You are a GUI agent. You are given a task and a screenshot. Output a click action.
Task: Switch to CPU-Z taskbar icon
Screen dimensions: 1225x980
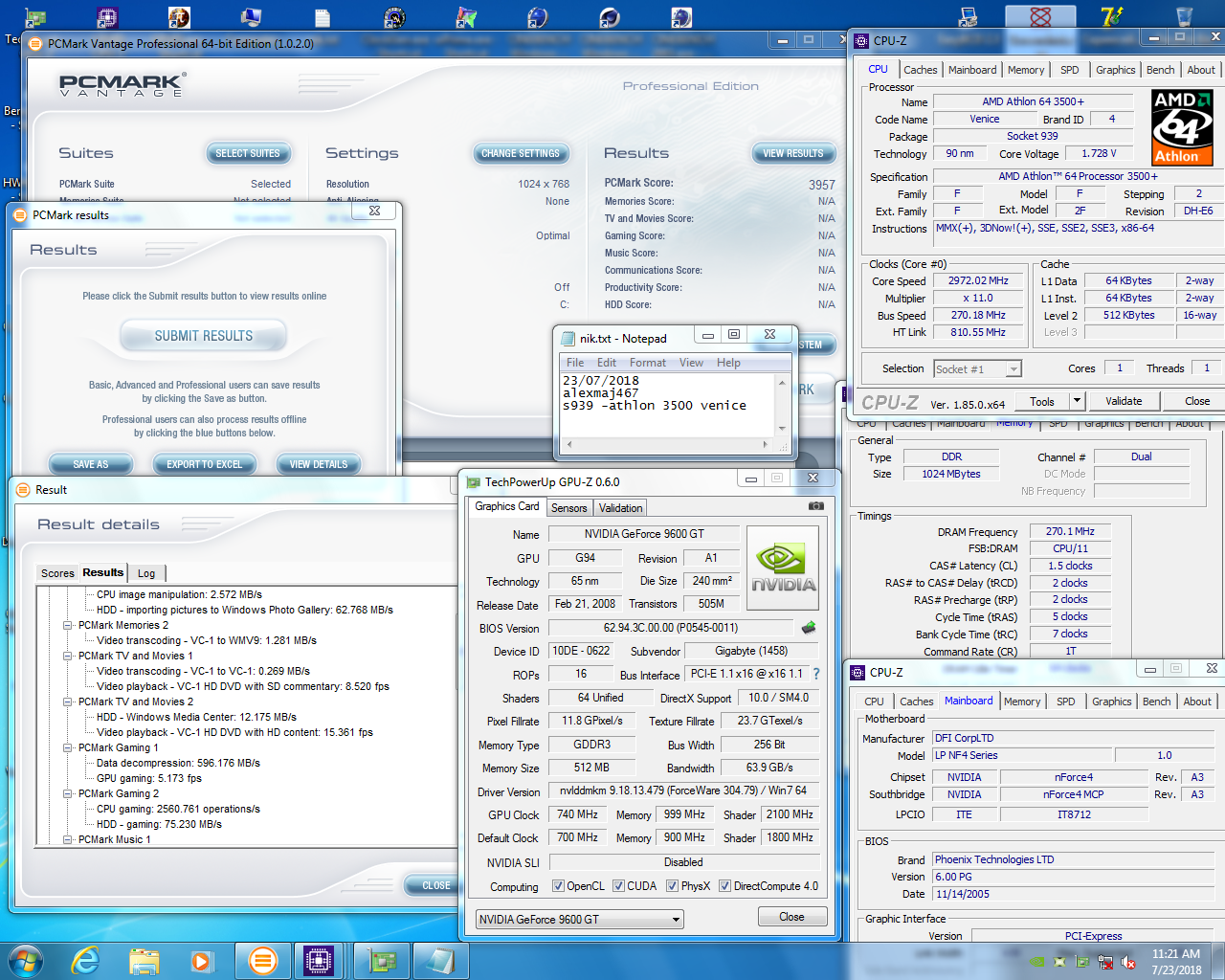[x=319, y=960]
